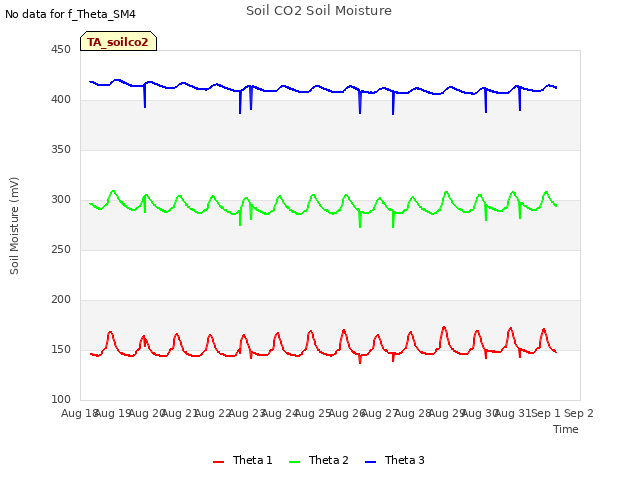
Task: Click the green Theta 2 legend swatch
Action: [294, 462]
